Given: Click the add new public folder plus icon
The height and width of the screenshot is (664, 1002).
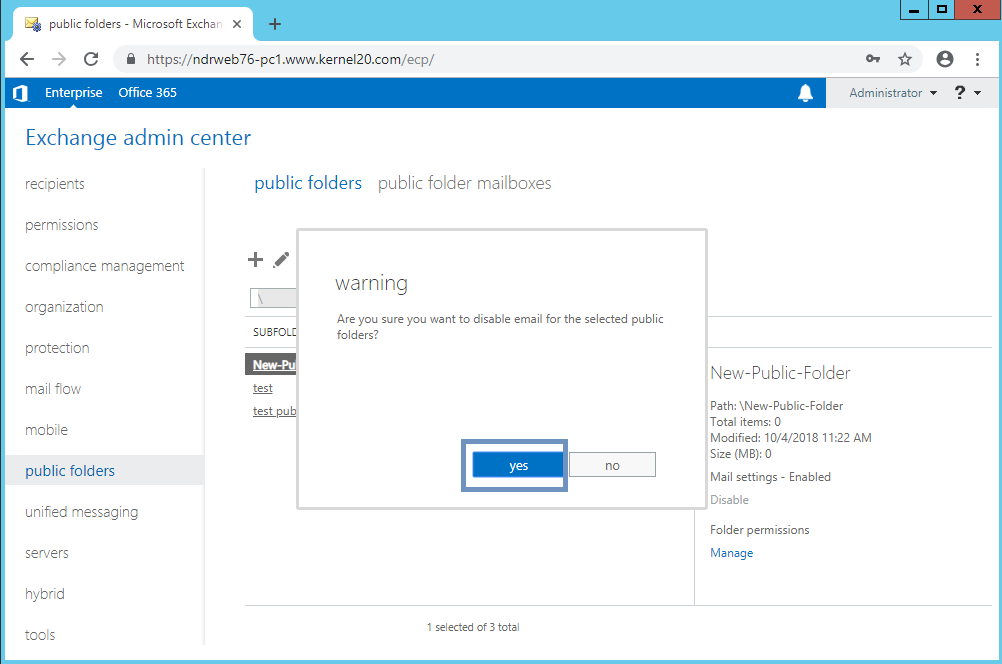Looking at the screenshot, I should tap(256, 259).
